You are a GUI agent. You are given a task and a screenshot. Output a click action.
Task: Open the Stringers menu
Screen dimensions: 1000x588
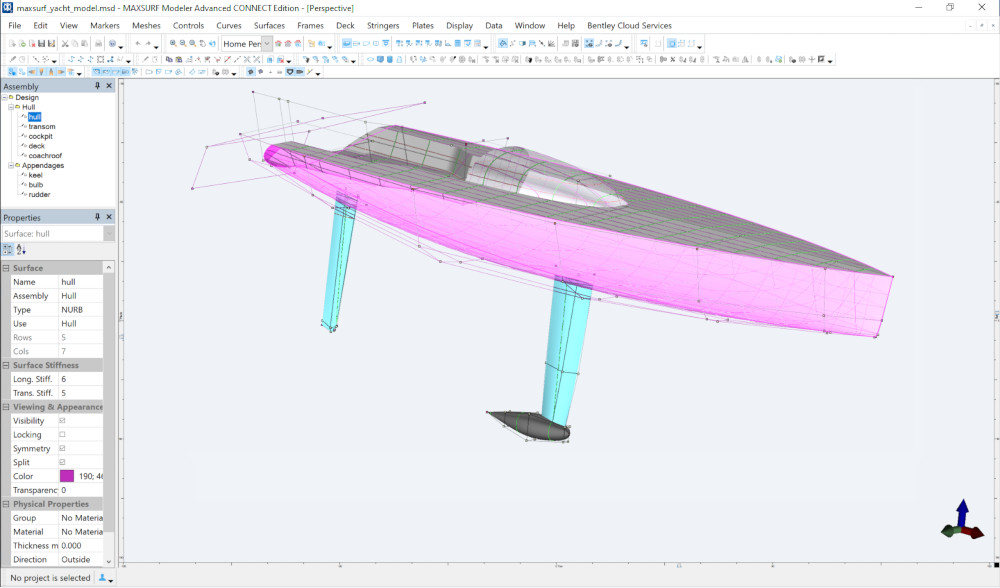pos(382,25)
